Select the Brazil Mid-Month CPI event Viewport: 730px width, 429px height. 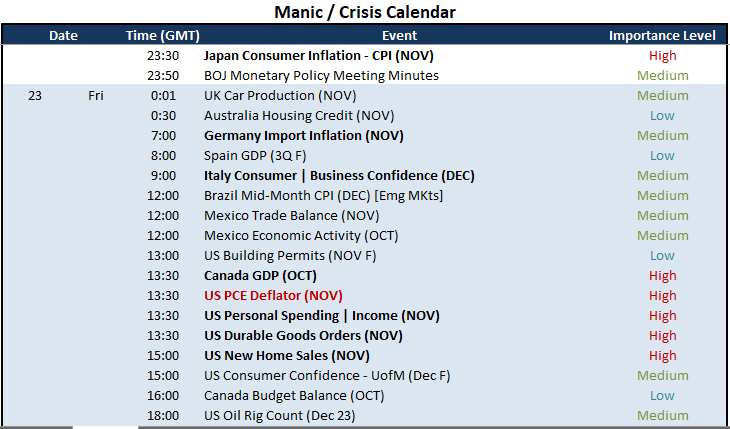tap(323, 196)
